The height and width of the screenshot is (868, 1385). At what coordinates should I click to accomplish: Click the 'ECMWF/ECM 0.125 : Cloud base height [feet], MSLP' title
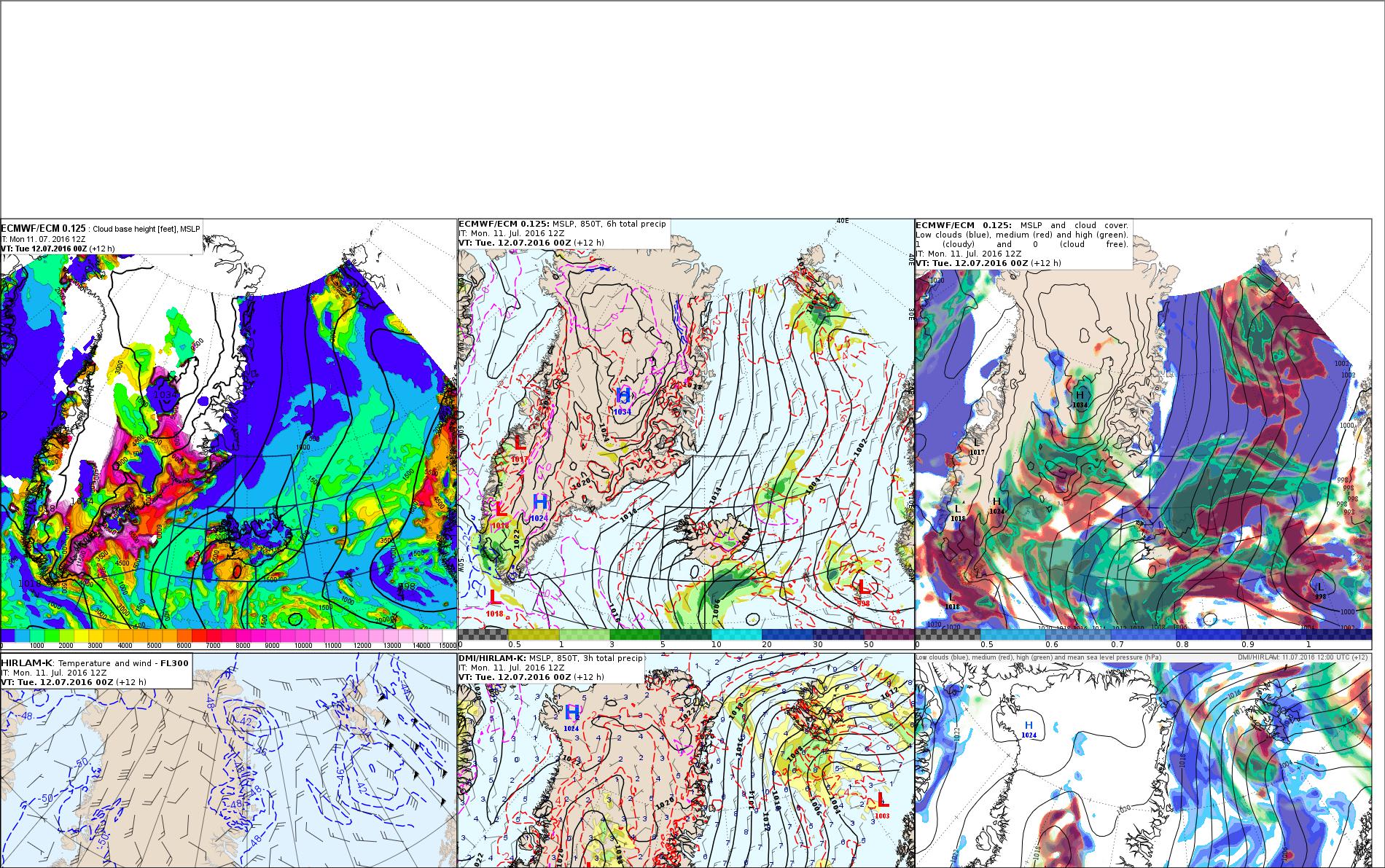point(101,228)
